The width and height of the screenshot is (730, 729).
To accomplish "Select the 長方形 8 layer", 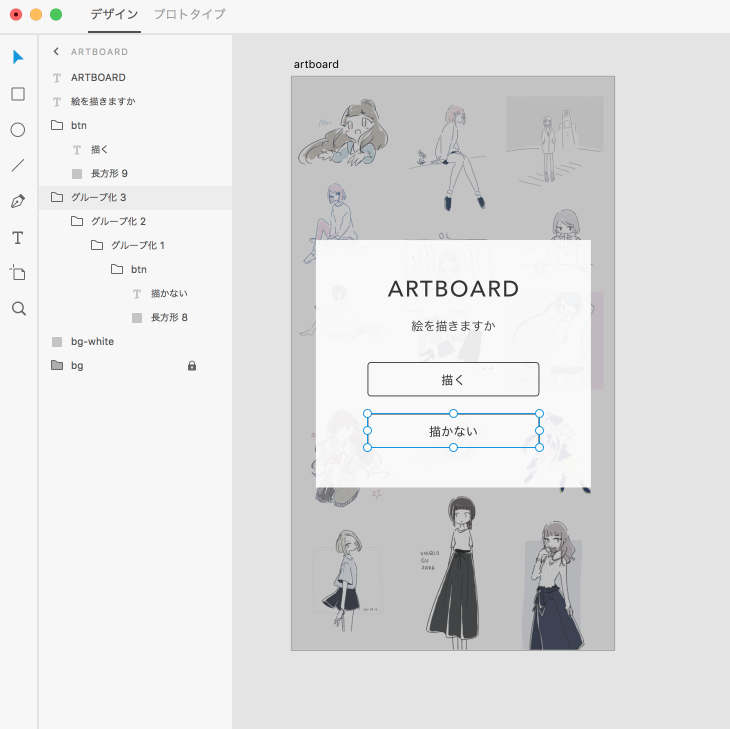I will (135, 317).
